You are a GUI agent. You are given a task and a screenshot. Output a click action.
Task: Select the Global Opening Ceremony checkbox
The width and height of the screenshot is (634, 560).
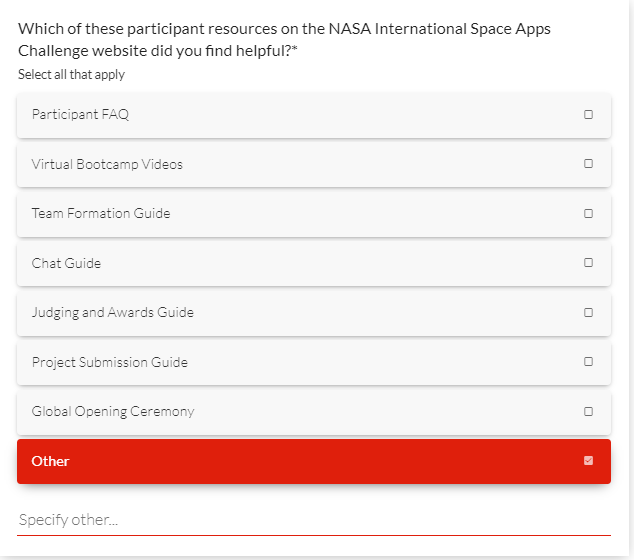click(x=588, y=412)
